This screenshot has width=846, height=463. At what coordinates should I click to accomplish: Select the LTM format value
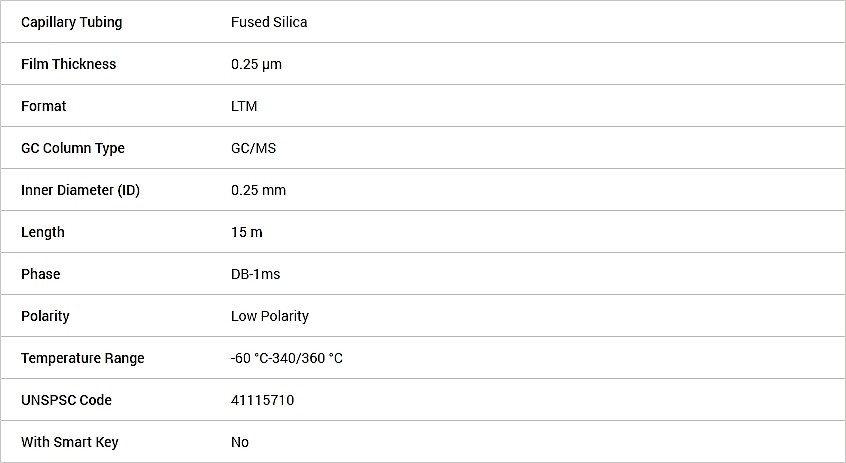(x=244, y=106)
